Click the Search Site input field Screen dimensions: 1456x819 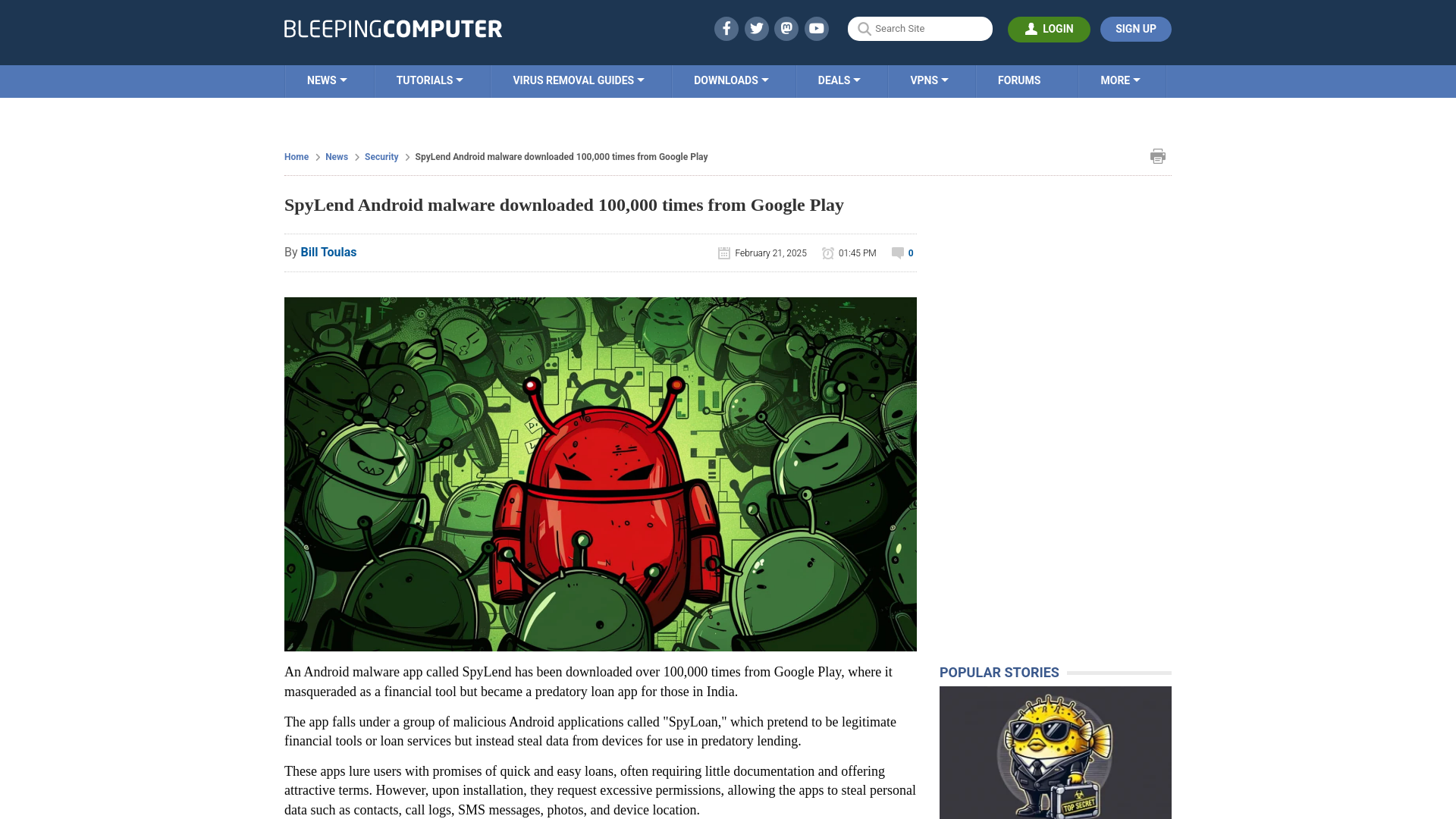pos(920,28)
